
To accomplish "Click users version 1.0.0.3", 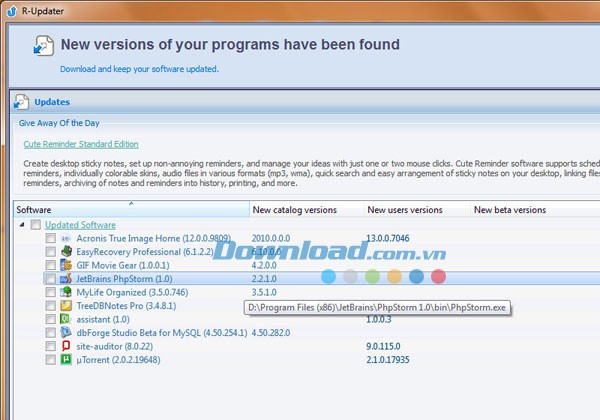I will 379,319.
